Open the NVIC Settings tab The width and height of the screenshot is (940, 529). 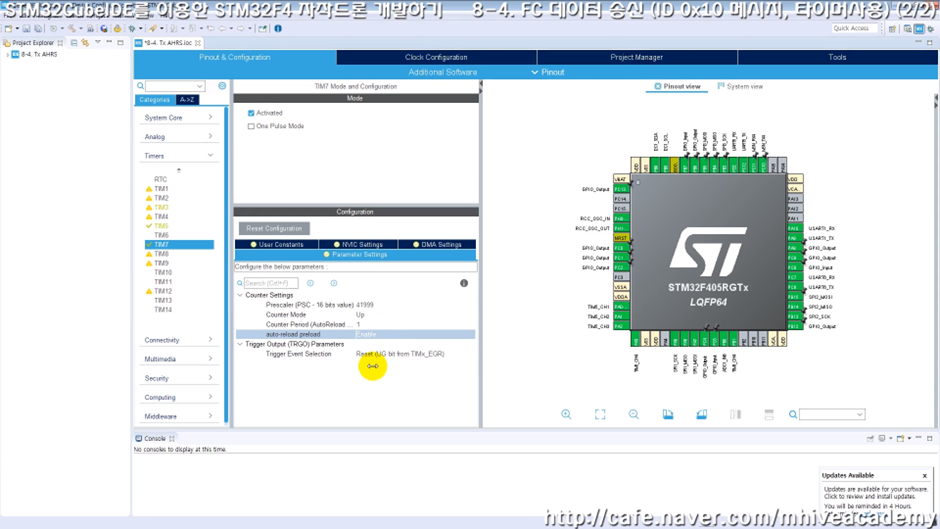point(358,245)
